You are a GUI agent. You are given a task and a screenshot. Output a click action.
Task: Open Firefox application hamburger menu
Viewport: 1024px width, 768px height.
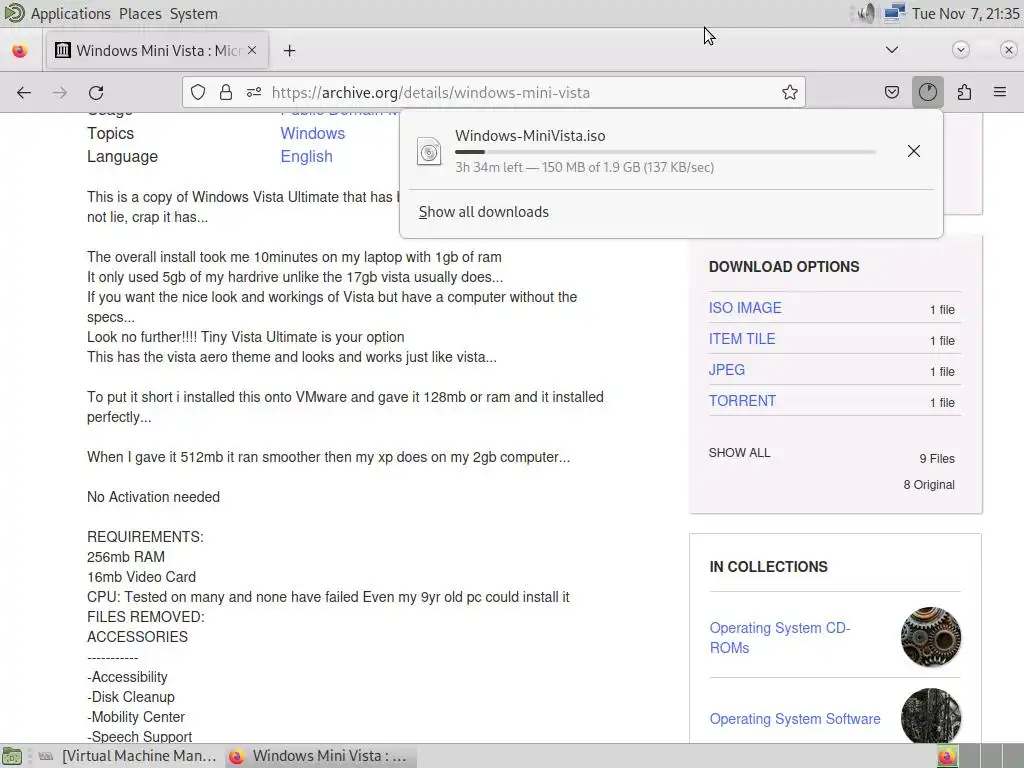[1000, 93]
